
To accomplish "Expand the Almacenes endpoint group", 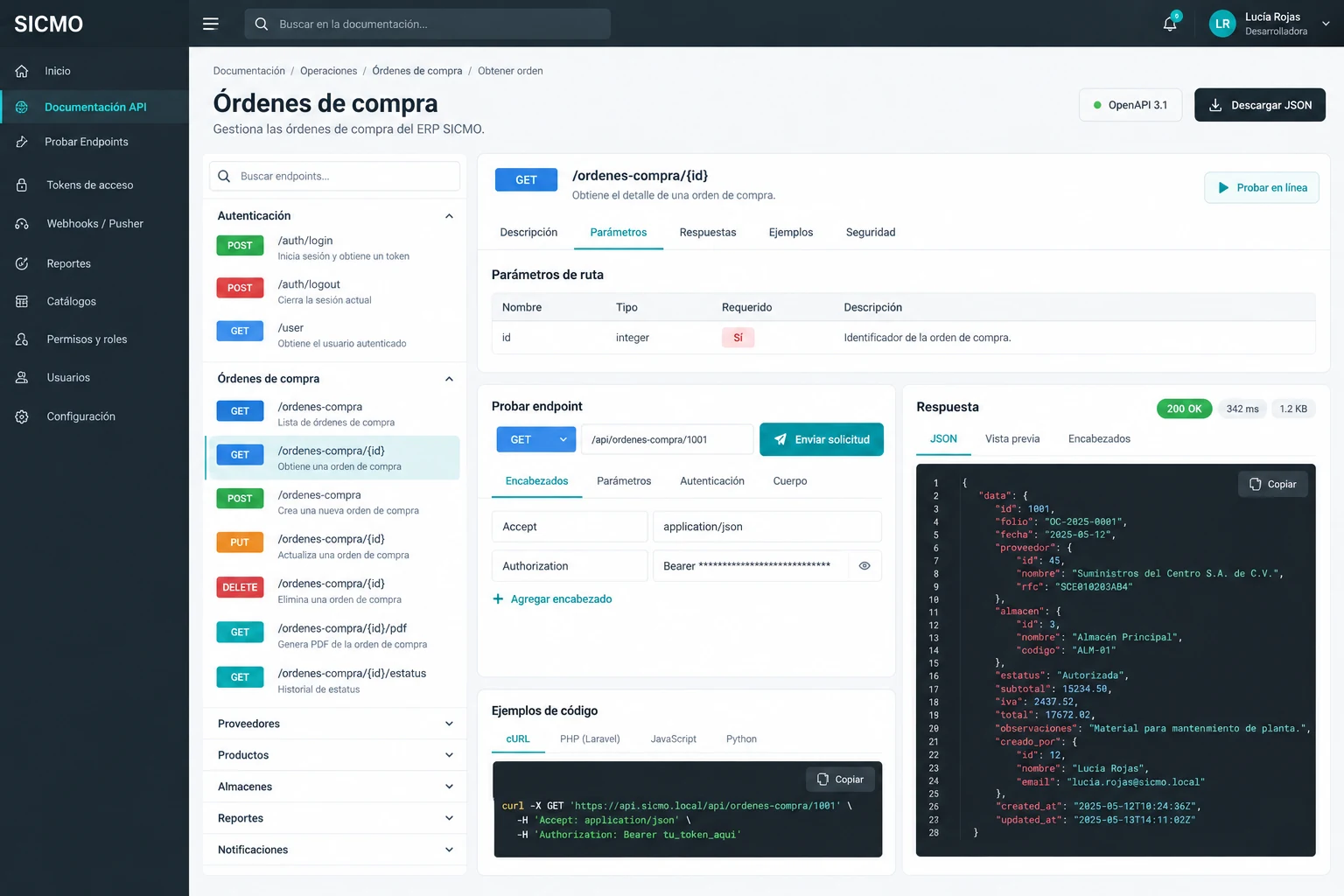I will click(449, 787).
